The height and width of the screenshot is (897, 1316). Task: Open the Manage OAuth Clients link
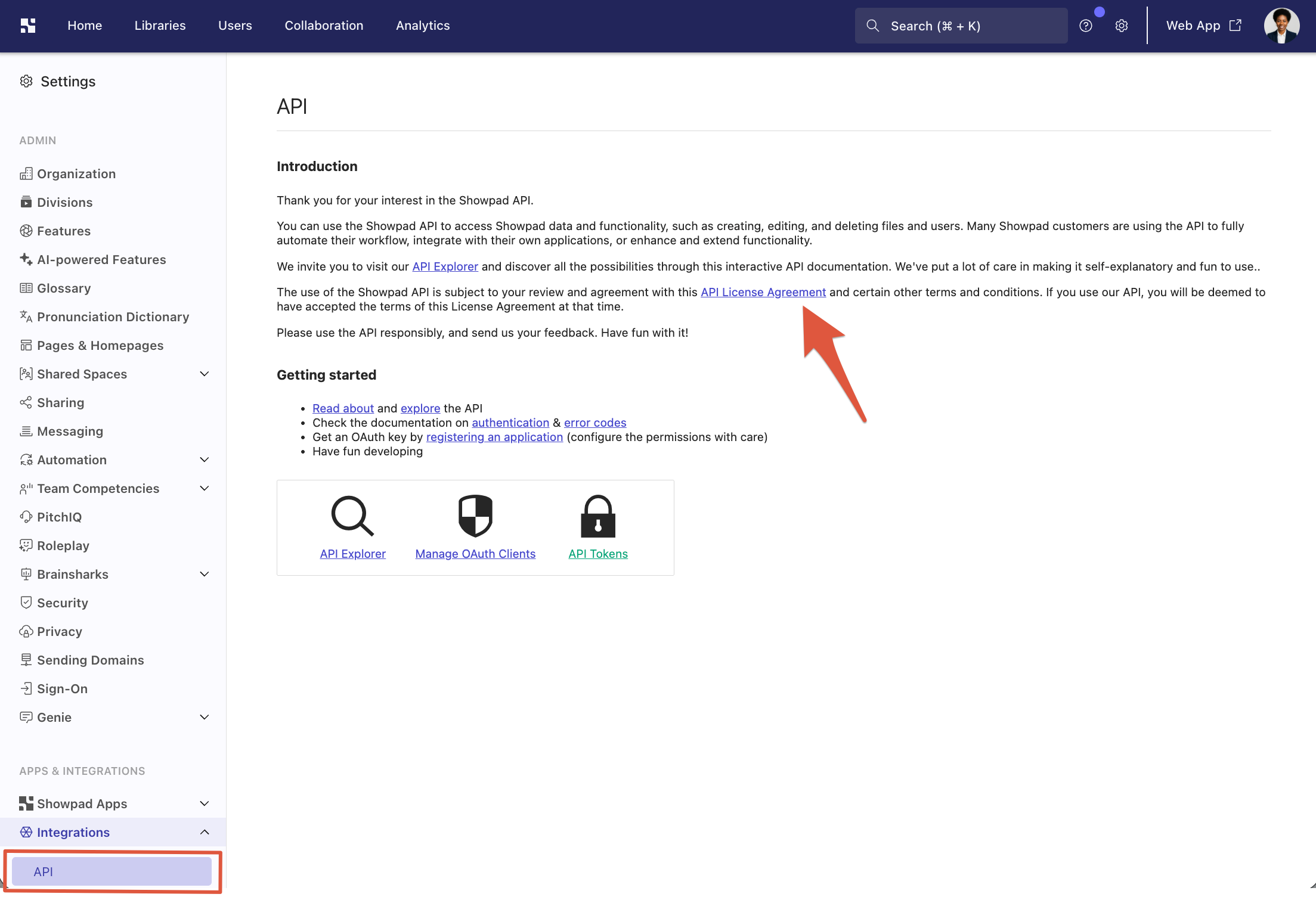[x=475, y=554]
